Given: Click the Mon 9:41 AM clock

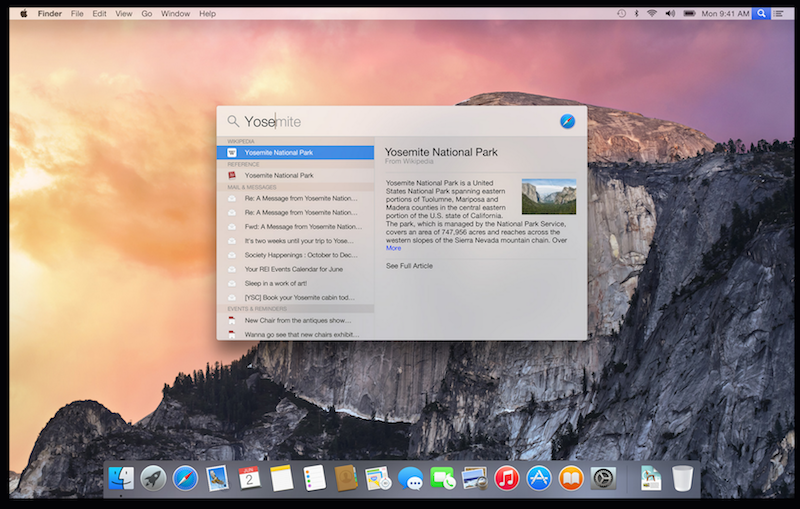Looking at the screenshot, I should (x=725, y=14).
